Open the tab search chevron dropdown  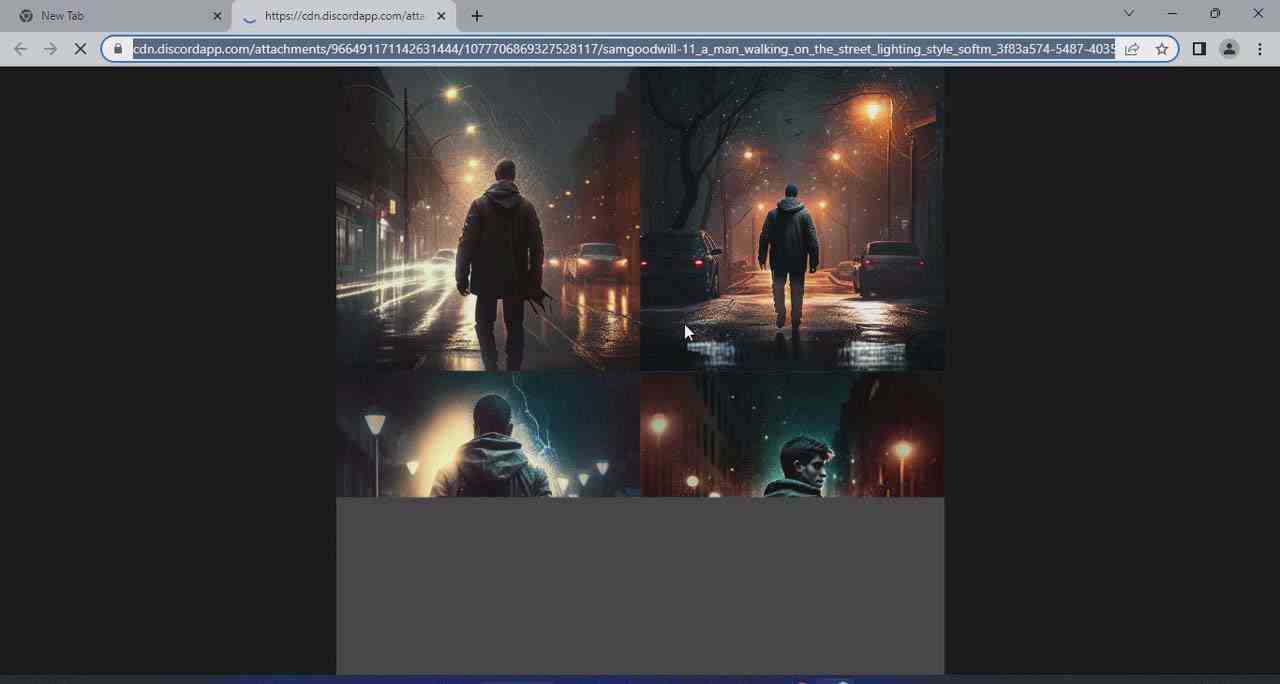pos(1128,13)
